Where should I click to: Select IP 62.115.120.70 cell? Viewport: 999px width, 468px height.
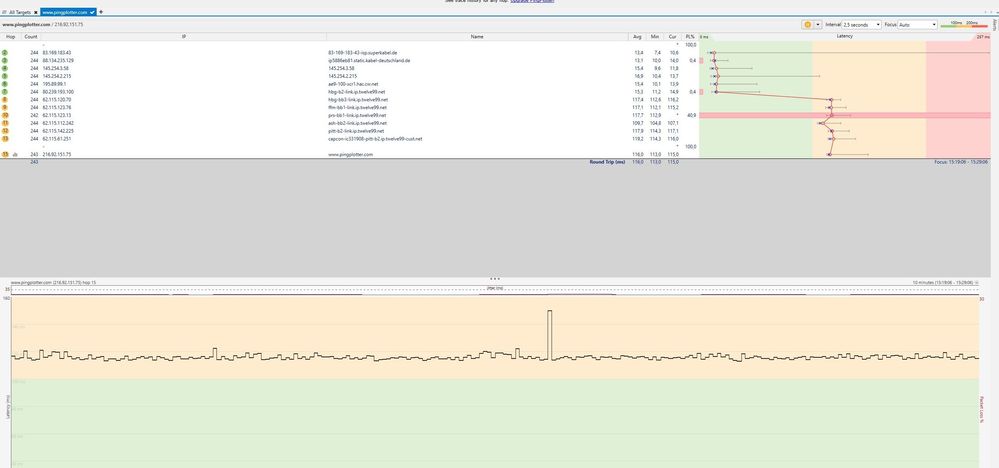[x=57, y=99]
